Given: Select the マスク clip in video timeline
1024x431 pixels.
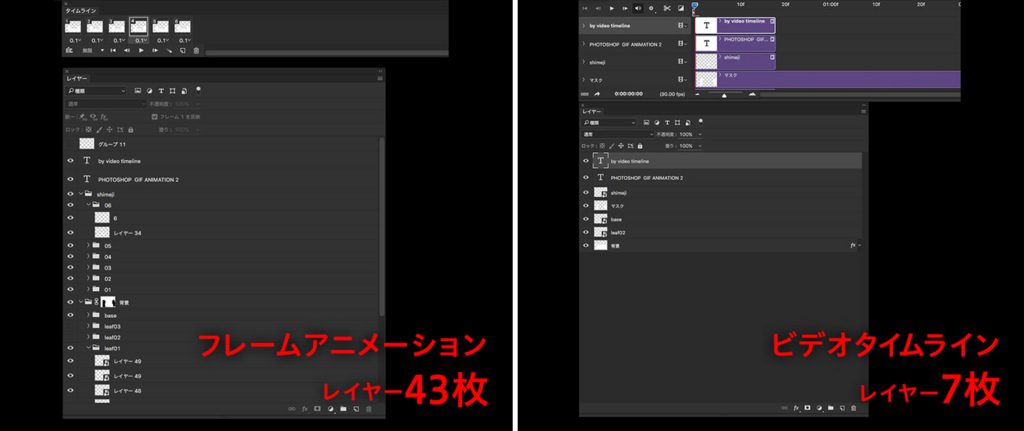Looking at the screenshot, I should (827, 79).
